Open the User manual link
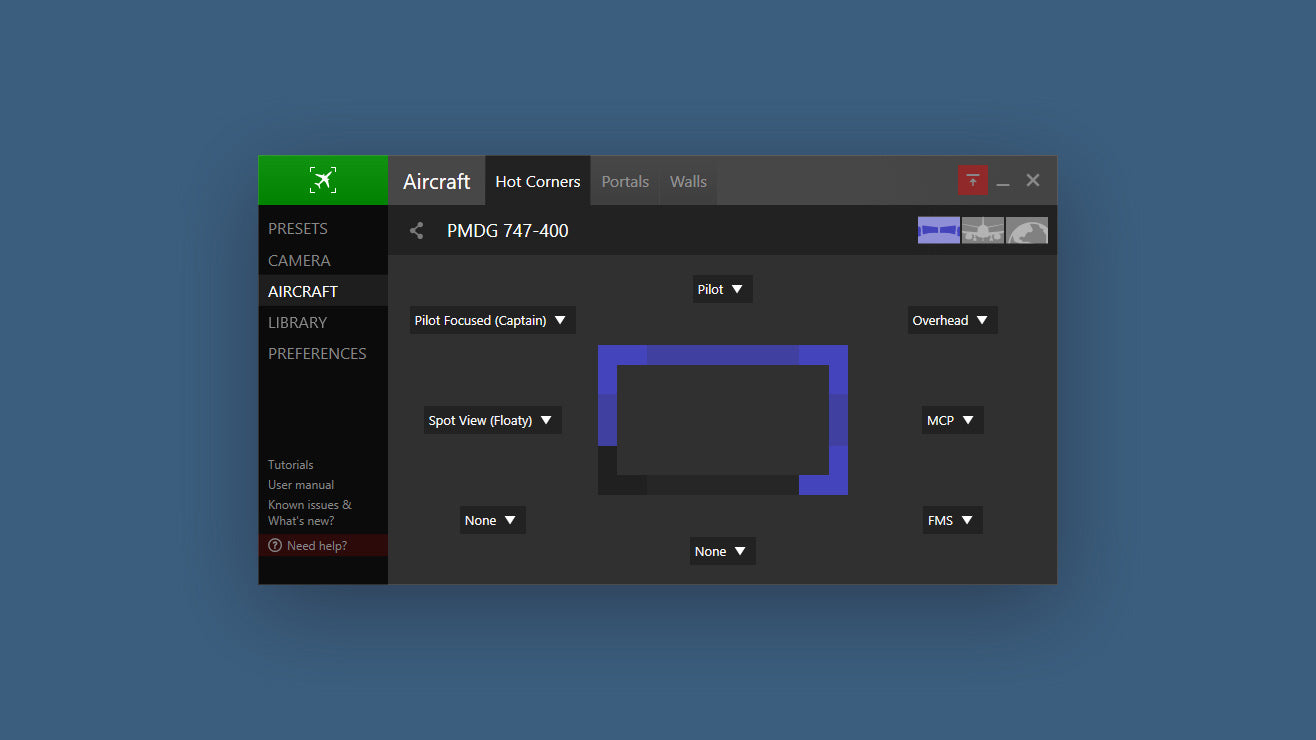This screenshot has width=1316, height=740. (301, 485)
